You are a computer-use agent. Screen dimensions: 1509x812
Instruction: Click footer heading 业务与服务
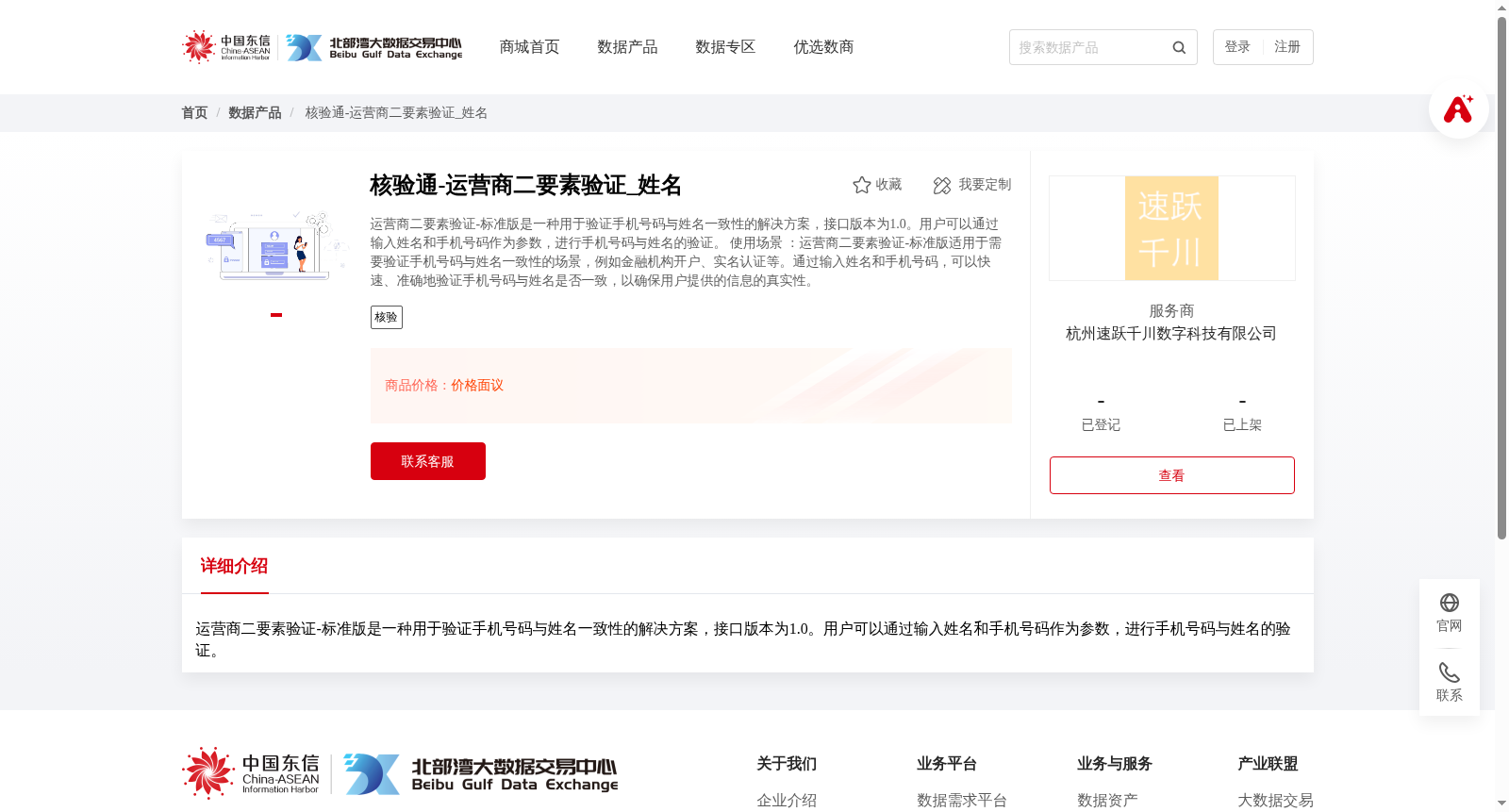pos(1115,764)
